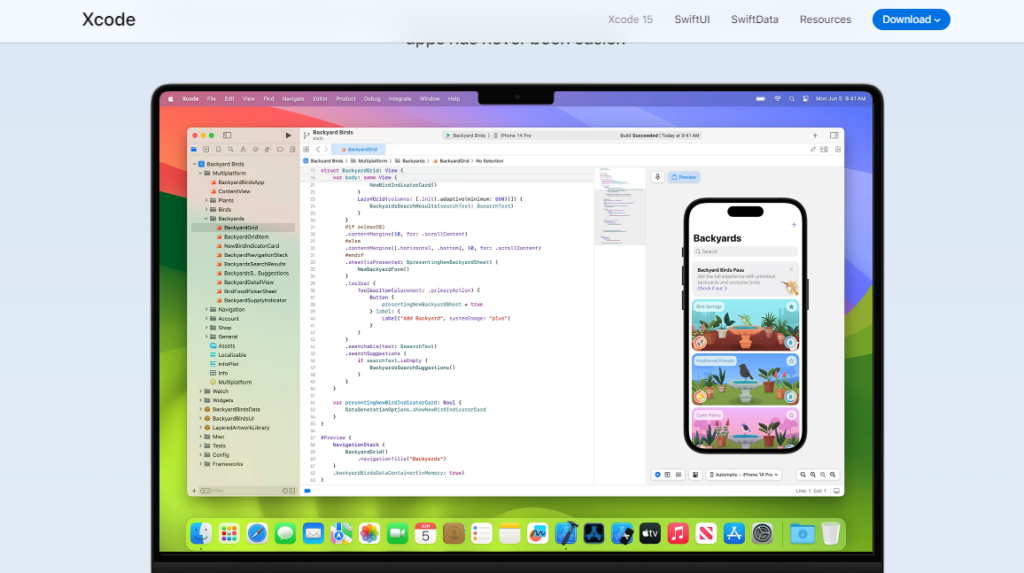Go forward with the editor forward arrow
The image size is (1024, 573).
coord(327,150)
